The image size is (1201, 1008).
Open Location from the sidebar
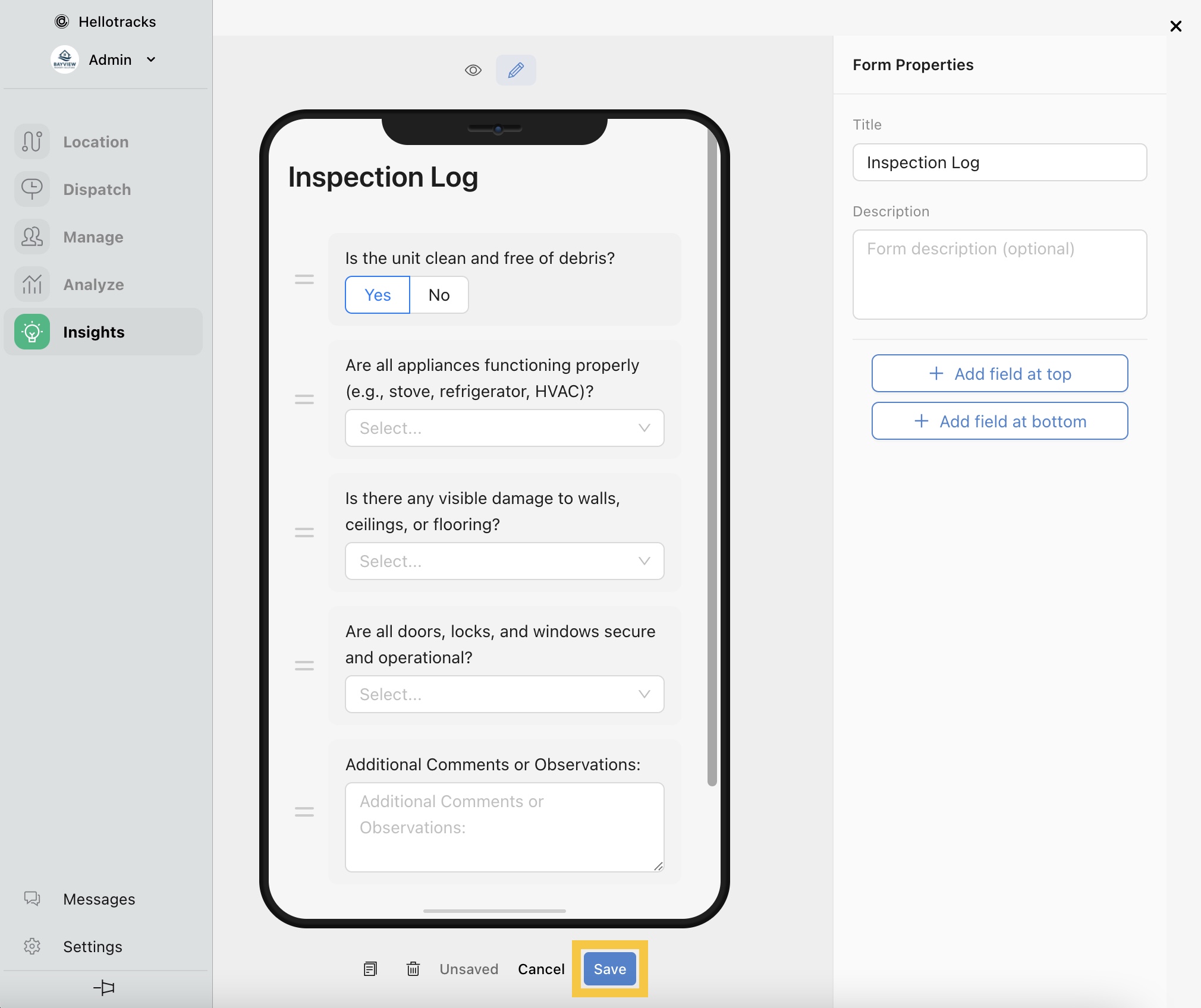(x=95, y=142)
